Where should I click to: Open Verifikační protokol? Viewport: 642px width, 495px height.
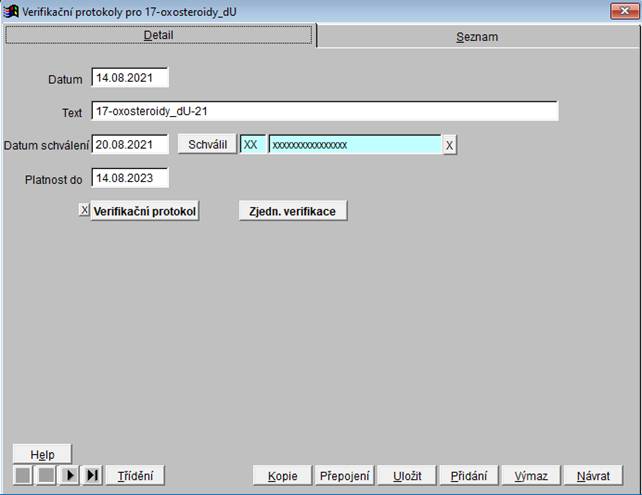pyautogui.click(x=145, y=212)
